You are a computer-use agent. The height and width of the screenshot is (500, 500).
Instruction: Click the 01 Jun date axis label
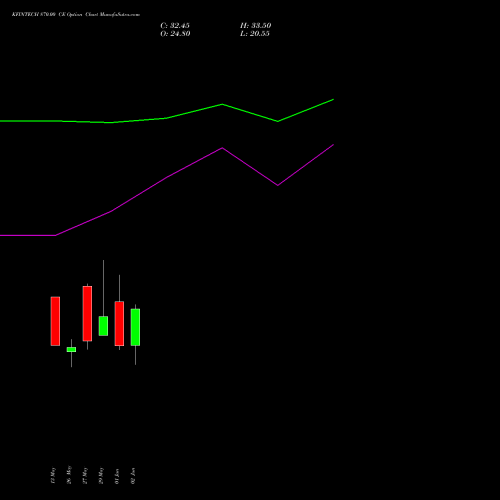[x=117, y=476]
